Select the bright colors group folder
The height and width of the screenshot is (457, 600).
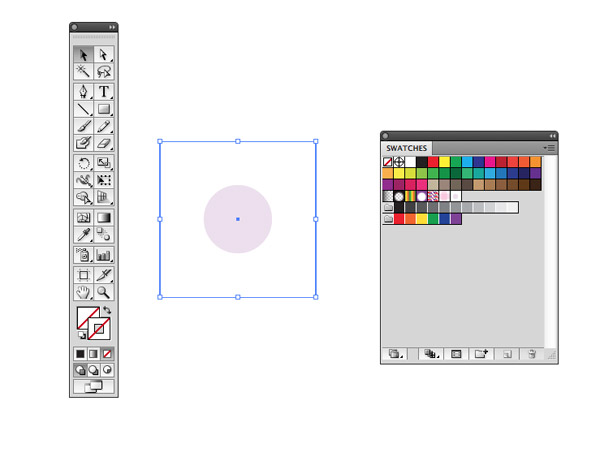(388, 219)
